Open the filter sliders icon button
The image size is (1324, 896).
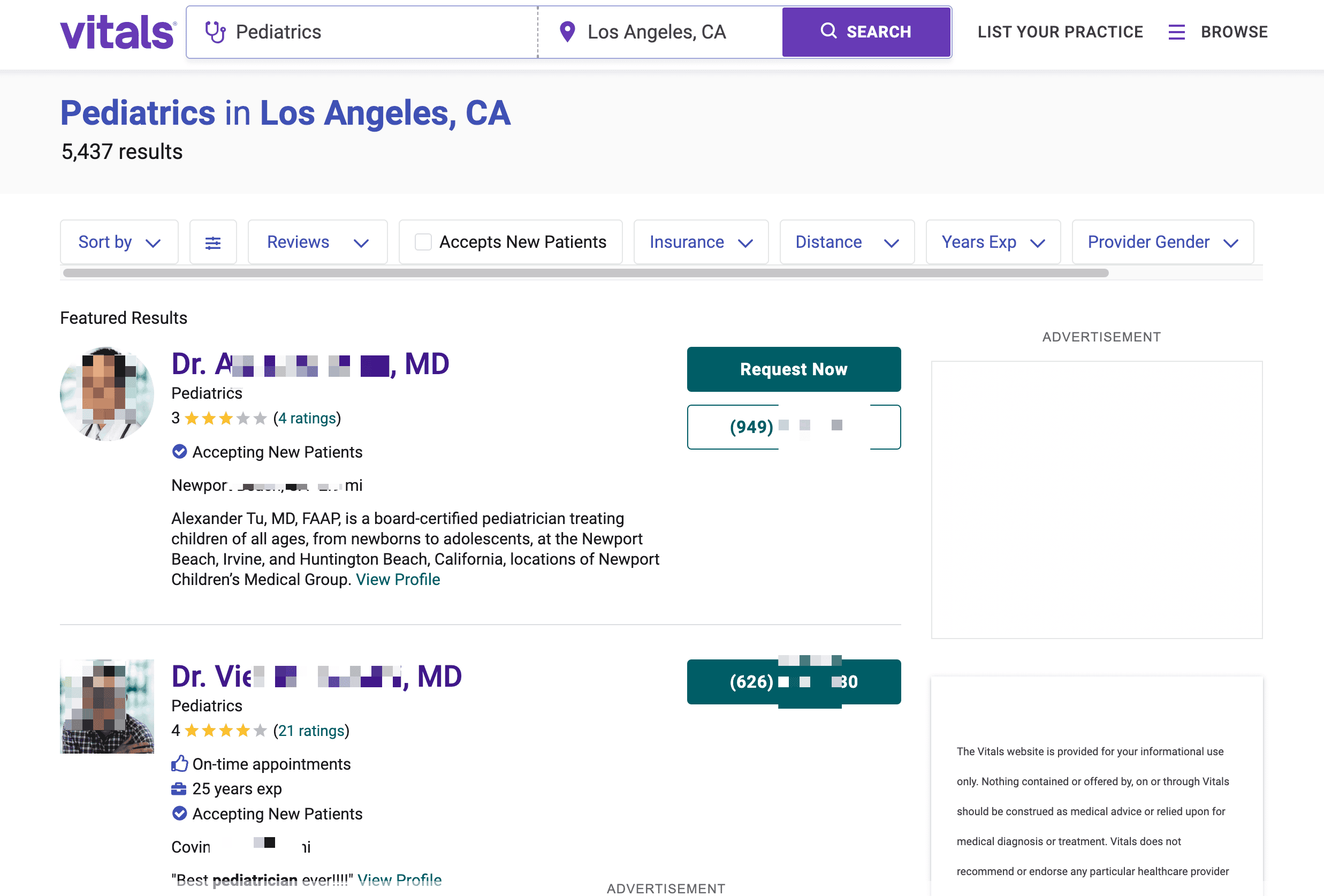click(212, 242)
